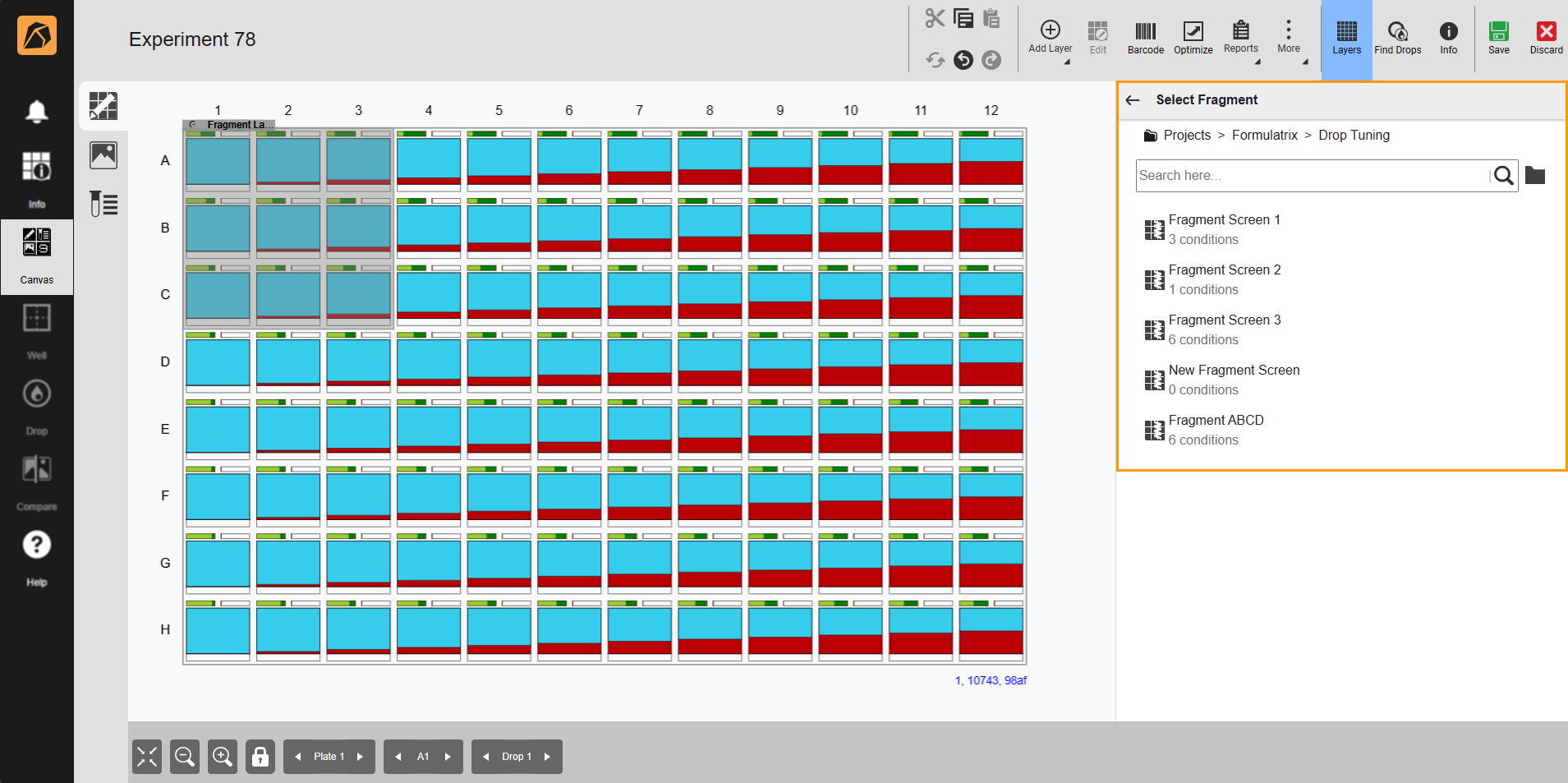Click the fit-to-screen zoom icon
This screenshot has height=783, width=1568.
coord(147,757)
